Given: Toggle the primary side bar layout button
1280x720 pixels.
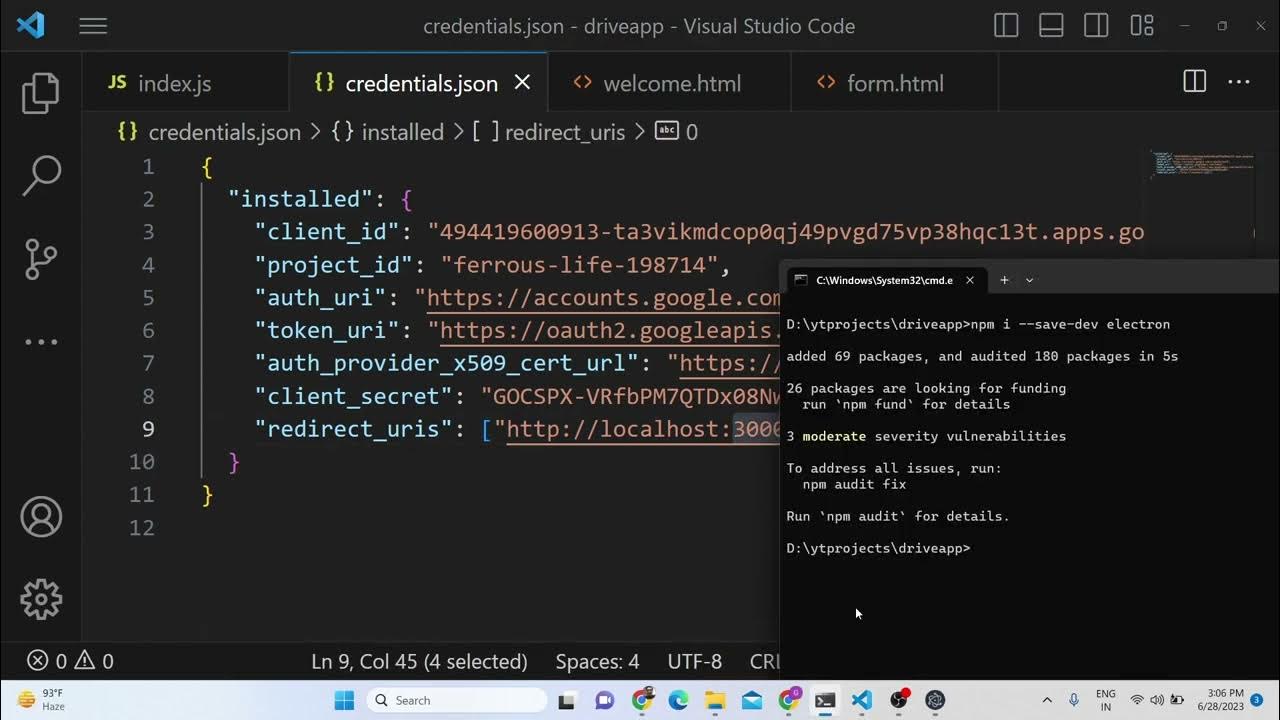Looking at the screenshot, I should [1006, 26].
